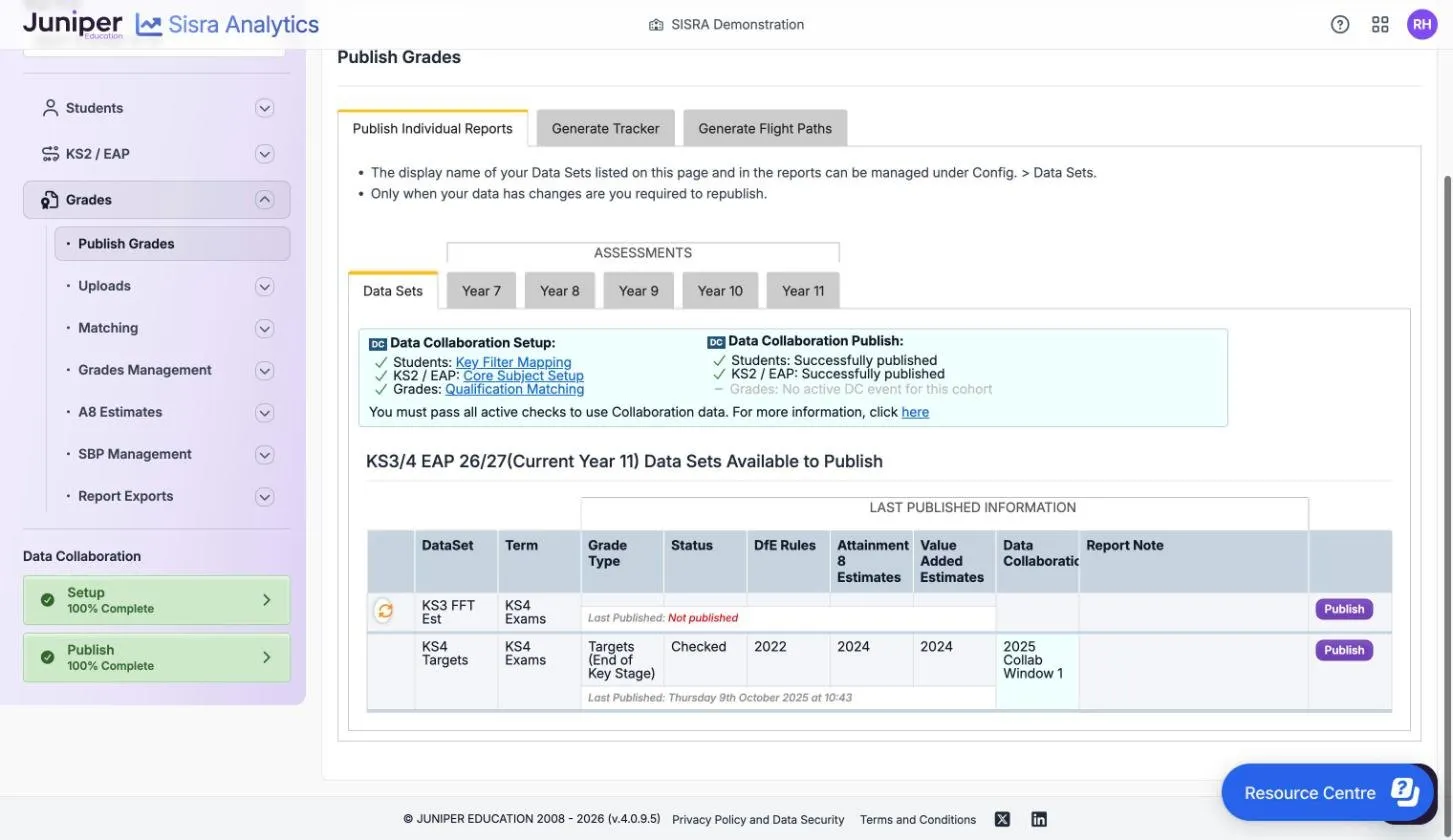Open the help question mark icon
Image resolution: width=1453 pixels, height=840 pixels.
[1340, 25]
